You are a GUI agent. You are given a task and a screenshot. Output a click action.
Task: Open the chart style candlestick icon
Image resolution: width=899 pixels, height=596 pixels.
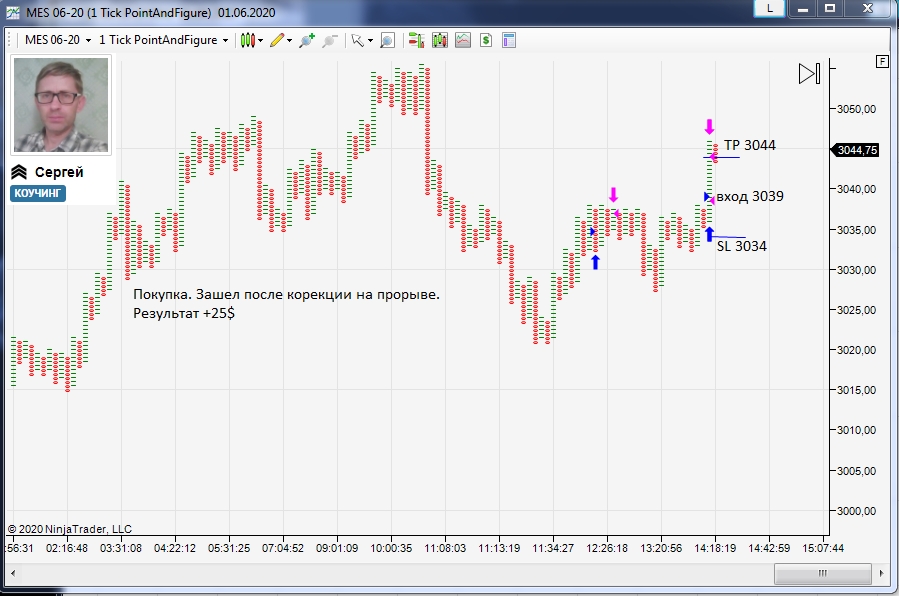click(x=248, y=40)
